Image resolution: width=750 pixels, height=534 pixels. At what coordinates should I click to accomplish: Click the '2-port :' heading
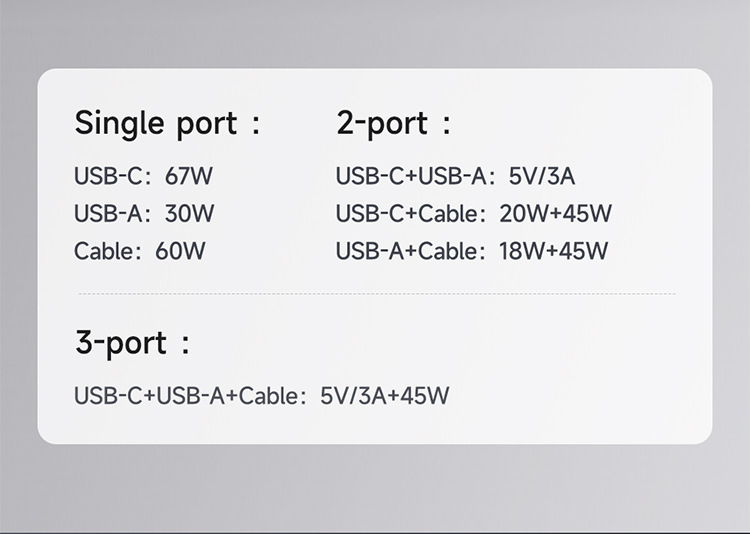[394, 124]
